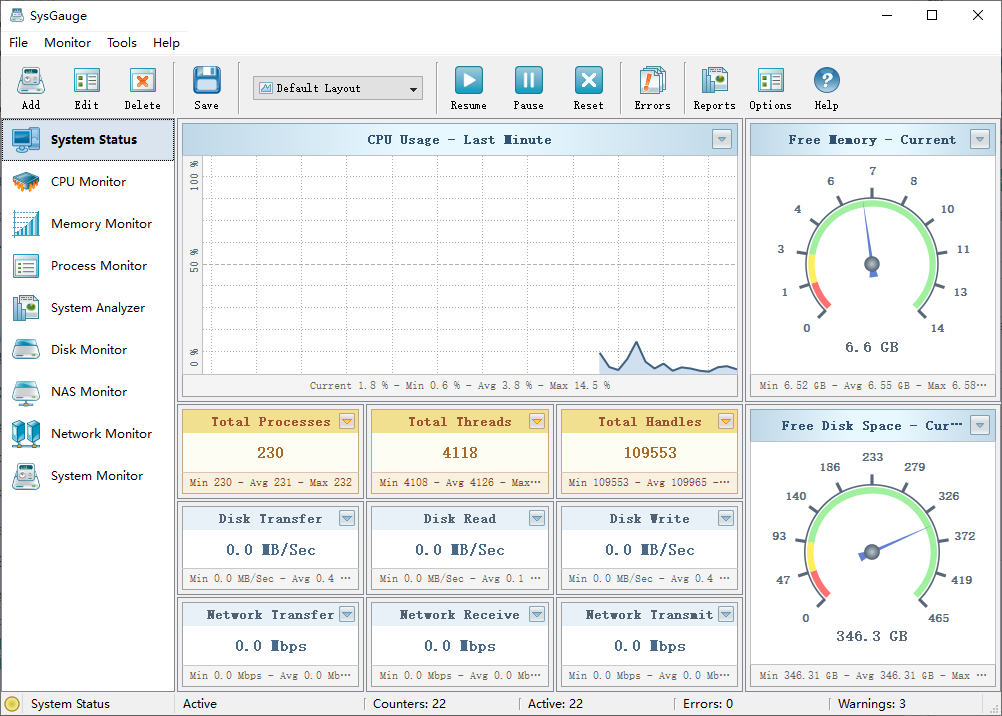Click the Min 346.31 GB disk statistics line
This screenshot has width=1002, height=716.
[873, 675]
